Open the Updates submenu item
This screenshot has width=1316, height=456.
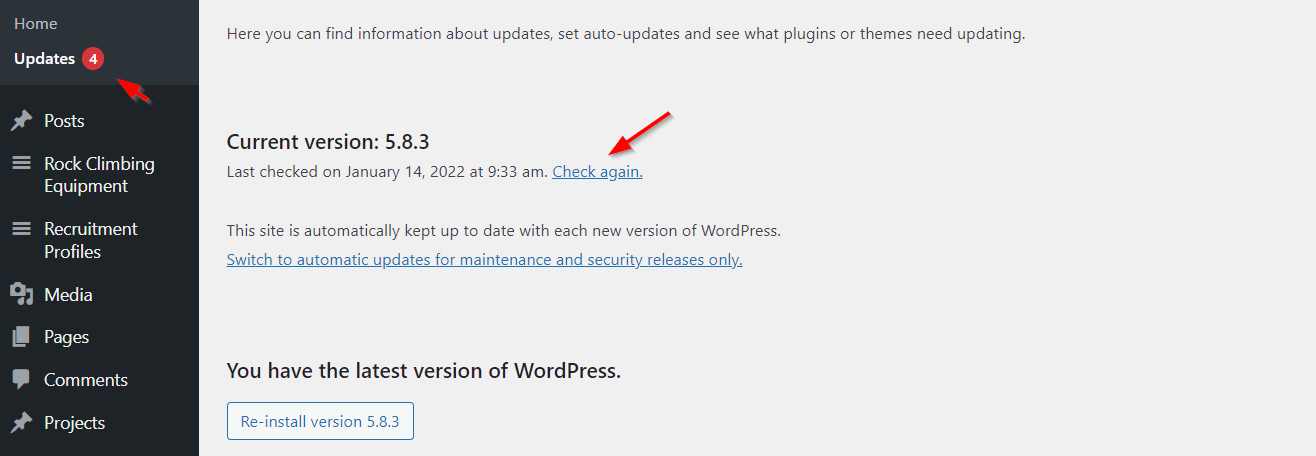point(45,59)
